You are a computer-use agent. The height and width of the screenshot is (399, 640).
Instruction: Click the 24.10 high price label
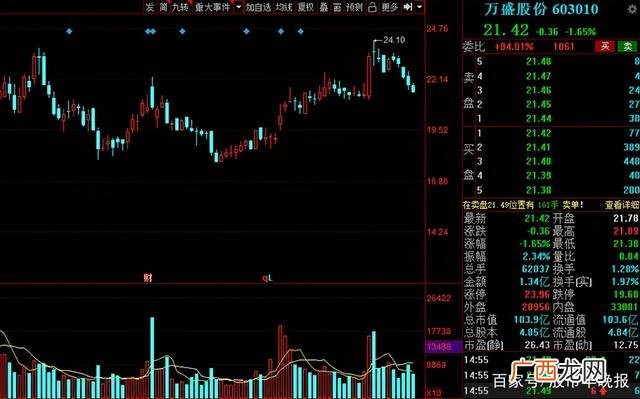click(x=394, y=40)
